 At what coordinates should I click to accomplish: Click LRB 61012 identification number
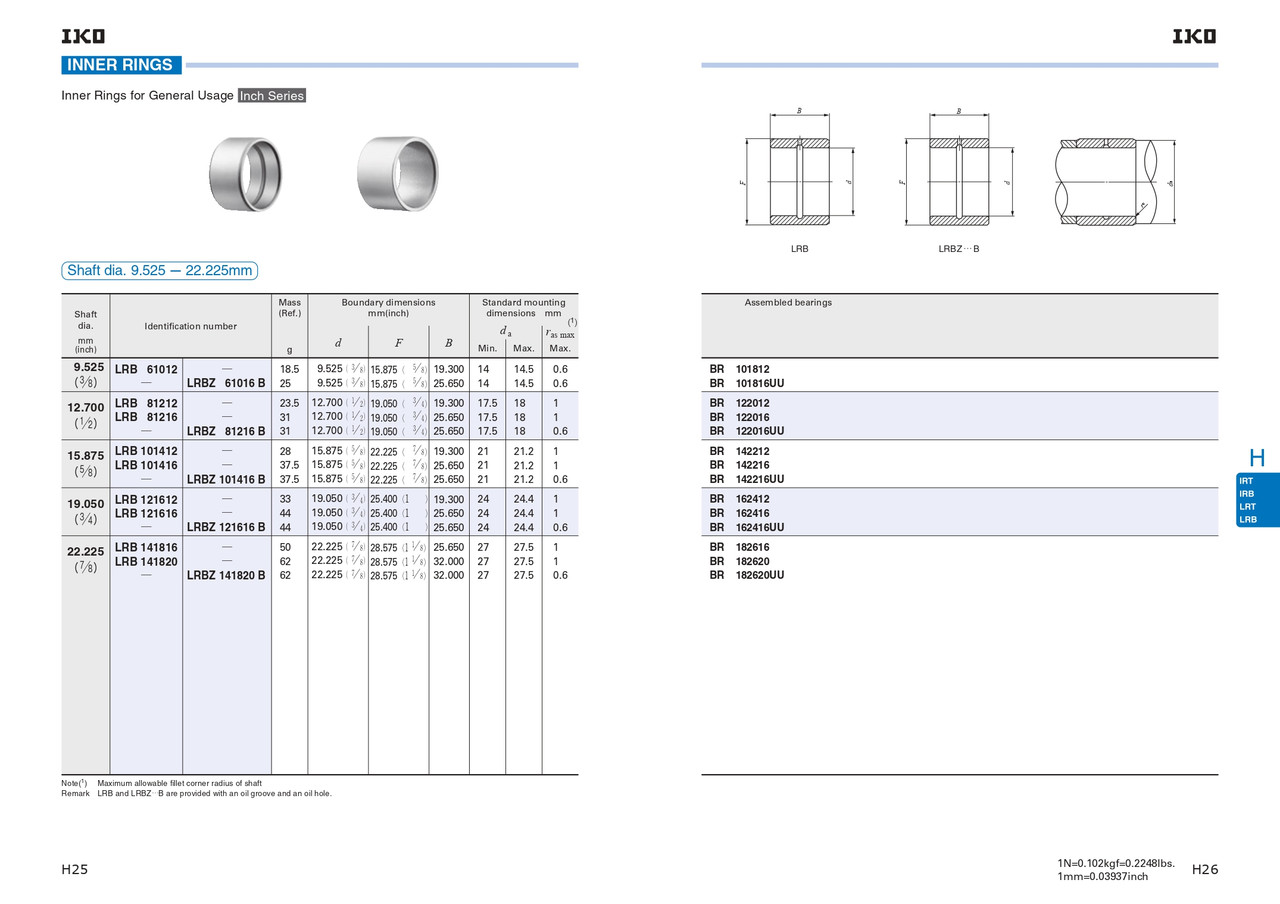146,369
